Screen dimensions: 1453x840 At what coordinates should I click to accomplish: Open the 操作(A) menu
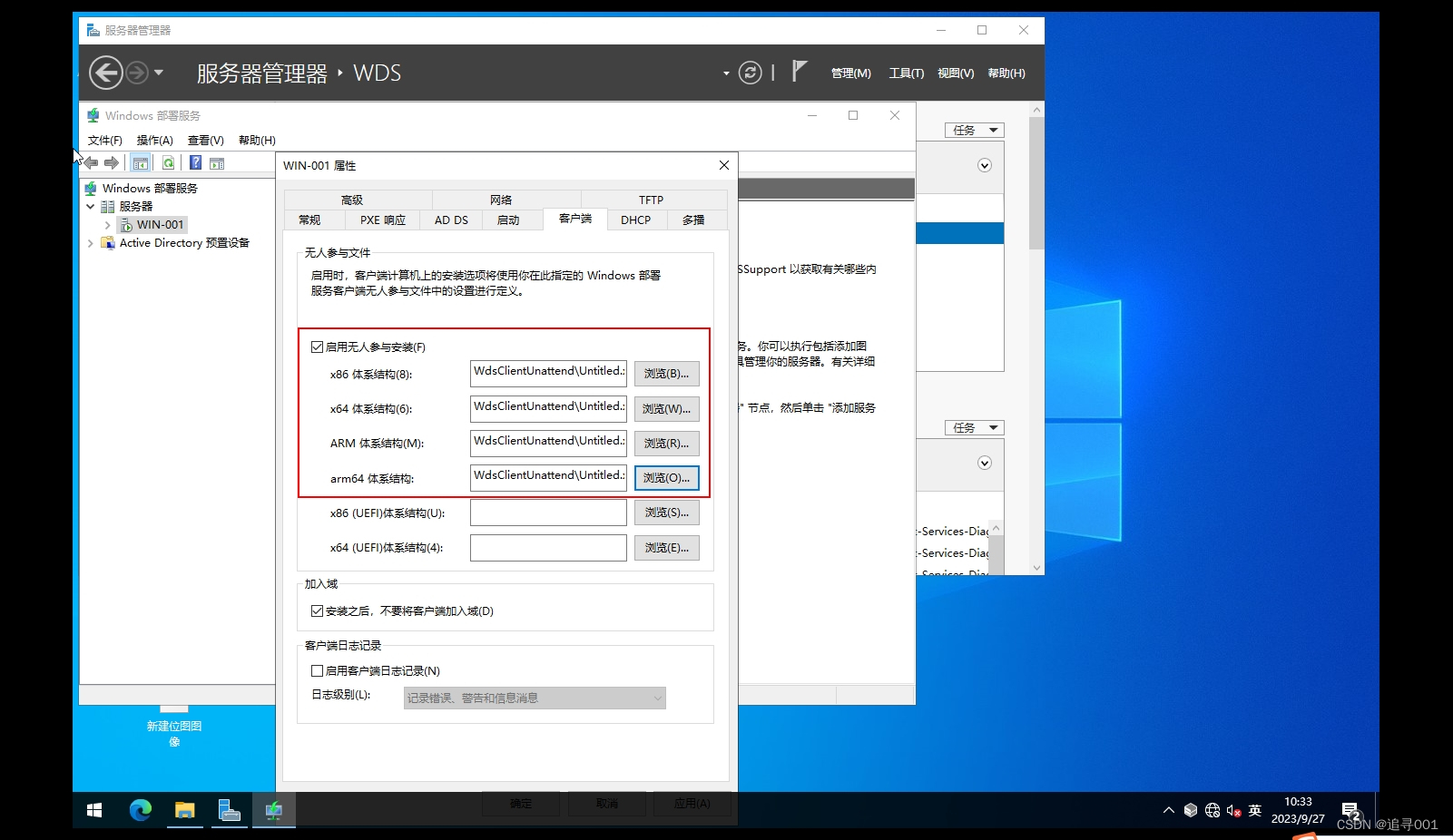point(155,140)
